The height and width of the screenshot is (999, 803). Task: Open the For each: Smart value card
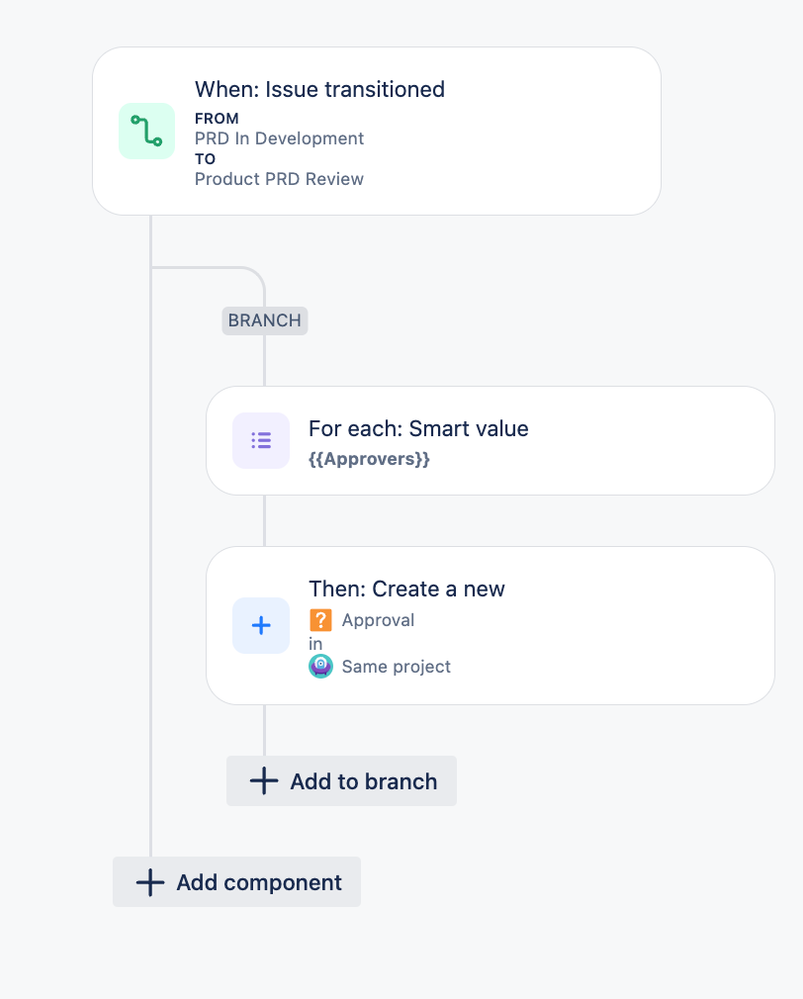[491, 441]
